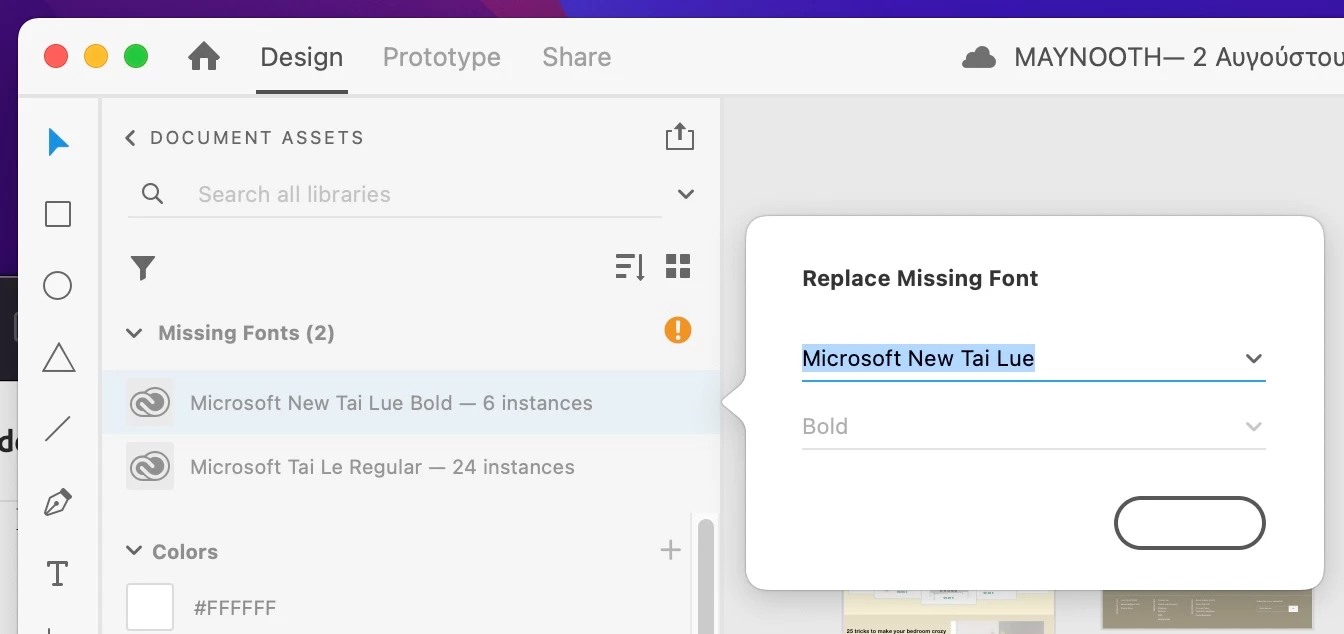Click Creative Cloud icon beside Microsoft New Tai Lue Bold
This screenshot has width=1344, height=634.
tap(150, 402)
